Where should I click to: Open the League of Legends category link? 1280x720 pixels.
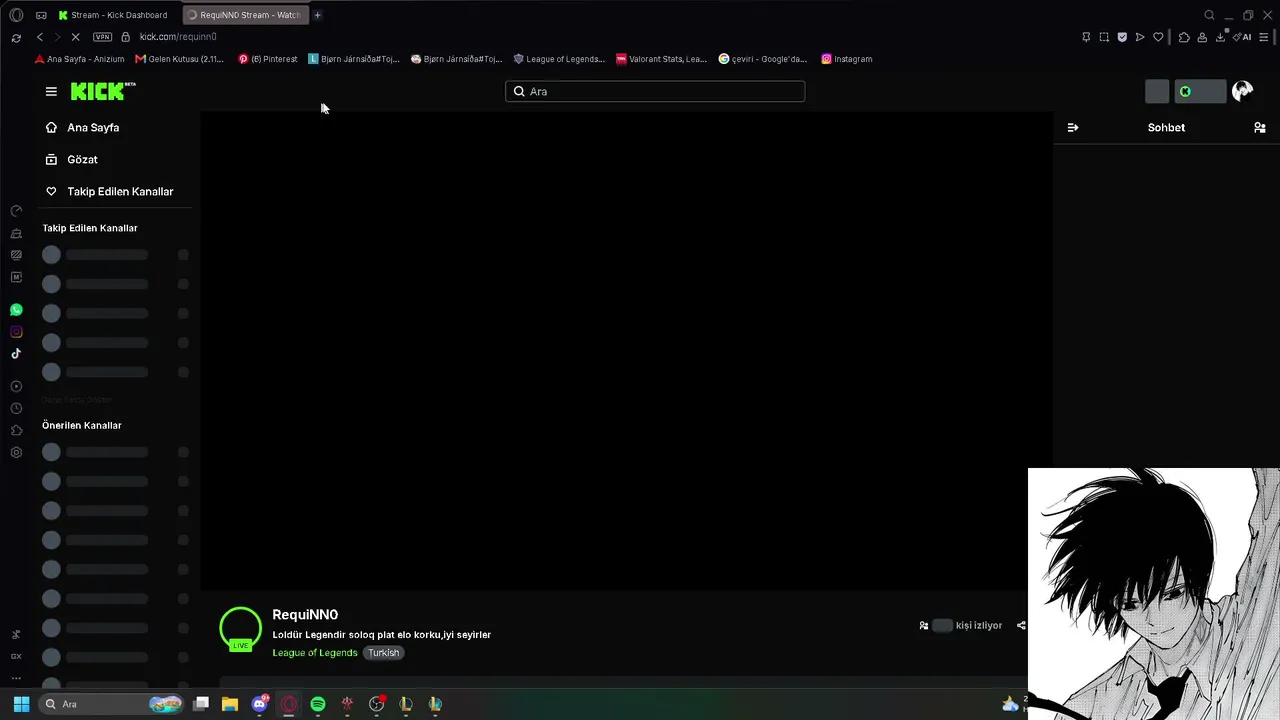pyautogui.click(x=315, y=653)
